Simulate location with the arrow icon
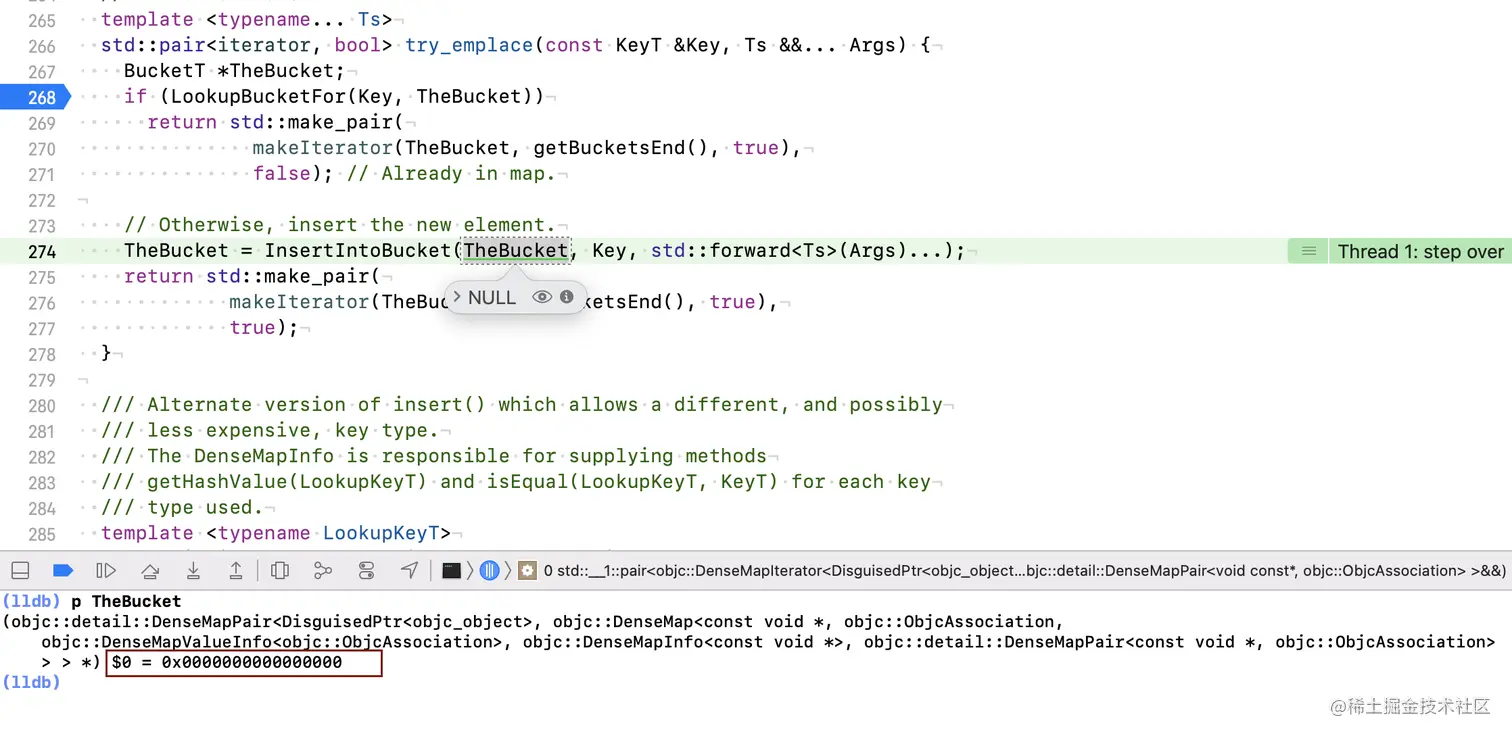1512x738 pixels. tap(410, 570)
